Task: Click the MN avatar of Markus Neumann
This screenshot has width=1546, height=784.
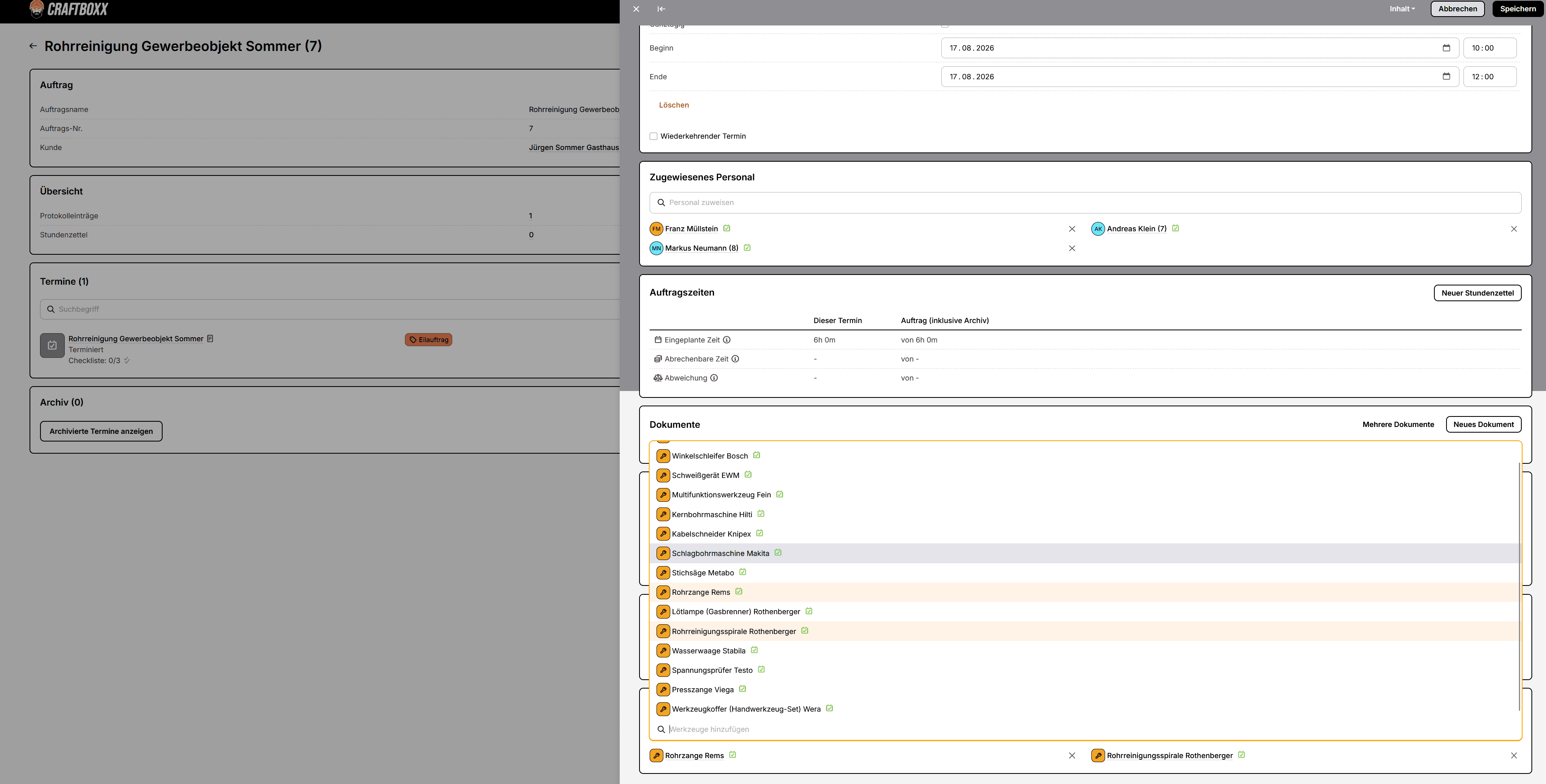Action: (x=656, y=248)
